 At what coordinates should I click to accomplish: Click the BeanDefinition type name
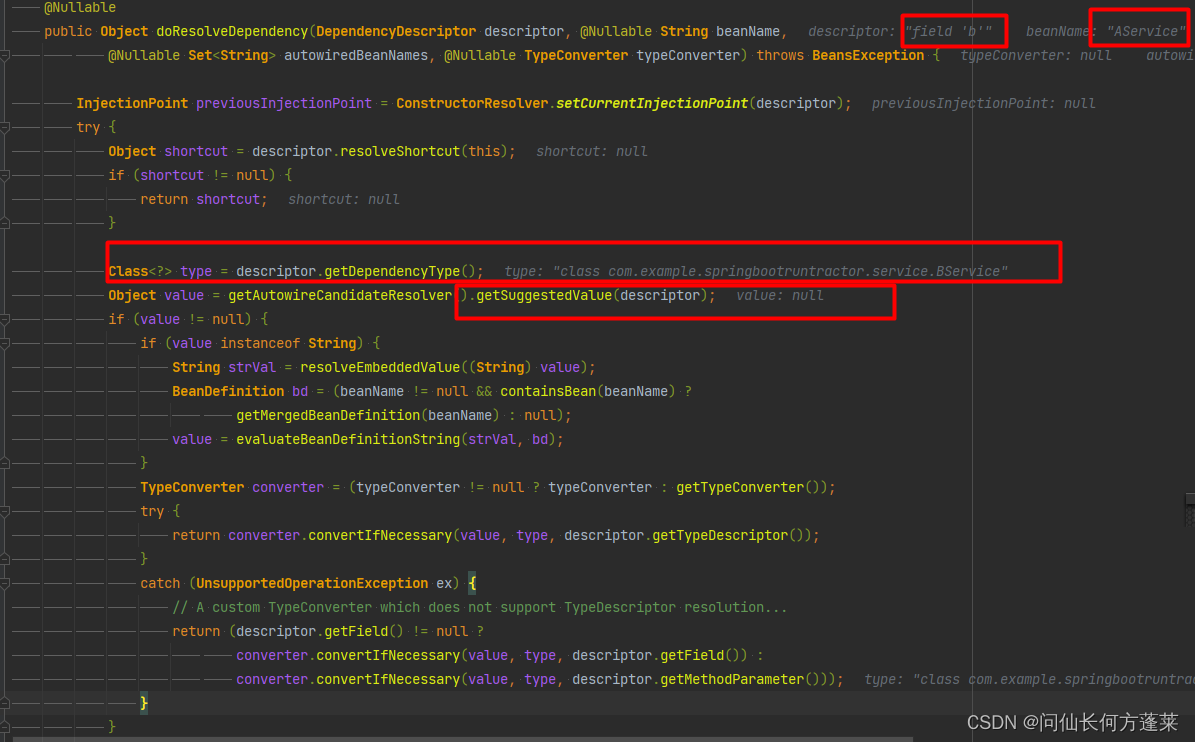pyautogui.click(x=228, y=392)
